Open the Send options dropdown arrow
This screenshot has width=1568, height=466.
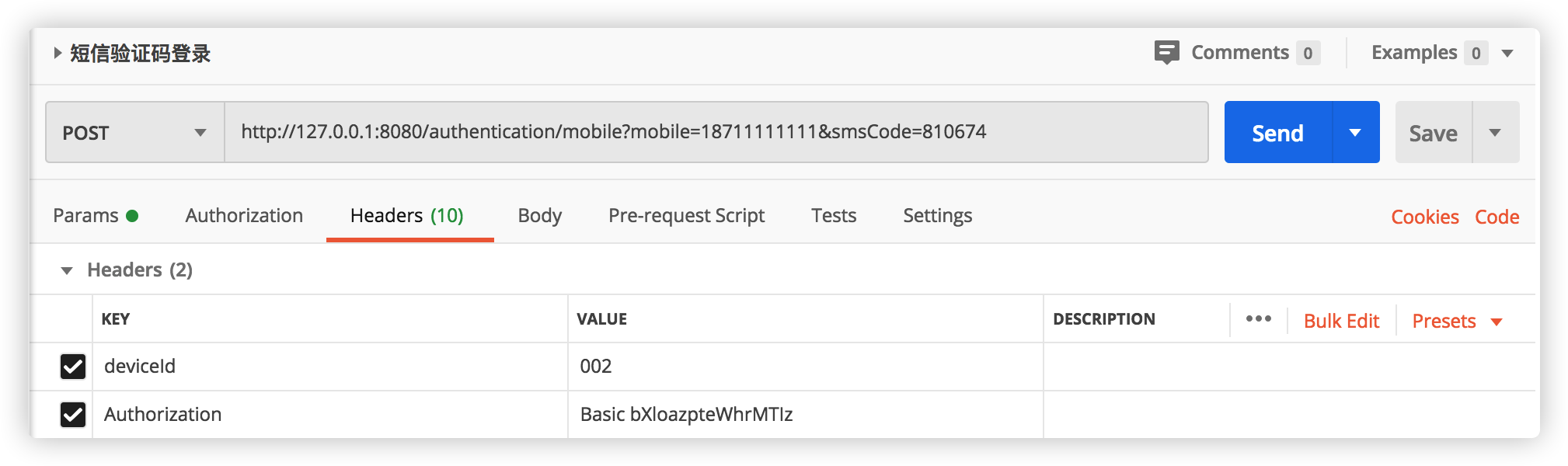pyautogui.click(x=1355, y=133)
